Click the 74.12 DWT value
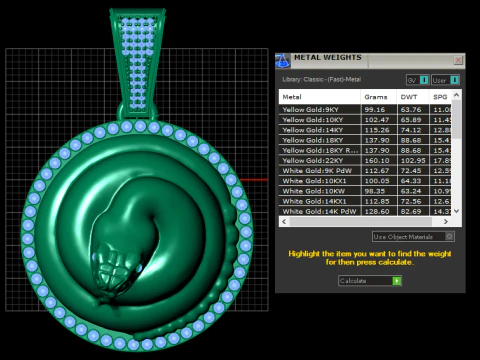This screenshot has height=360, width=480. click(411, 130)
